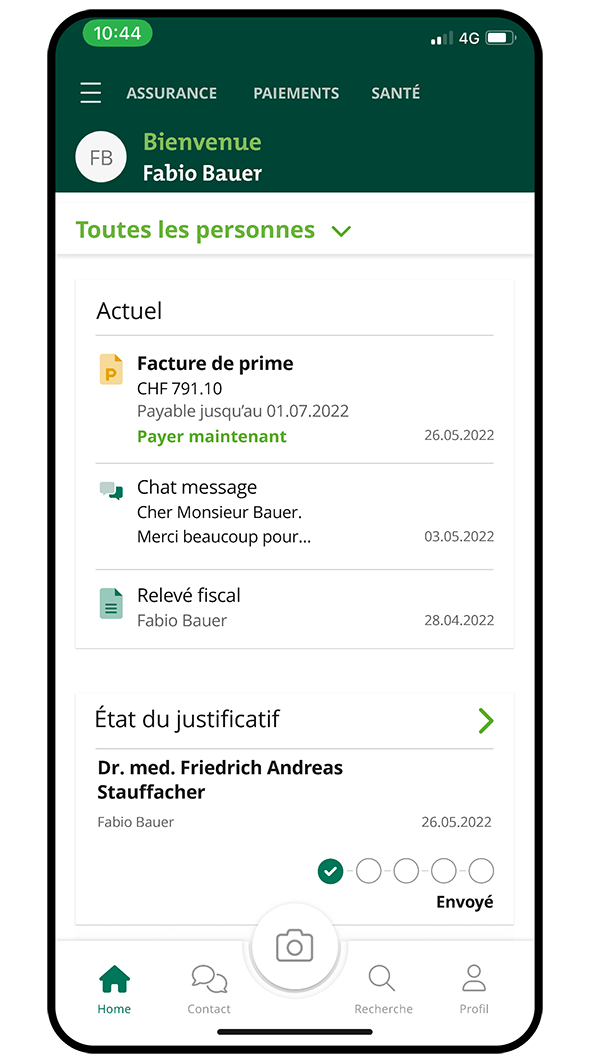
Task: Tap the green Relevé fiscal document icon
Action: [111, 603]
